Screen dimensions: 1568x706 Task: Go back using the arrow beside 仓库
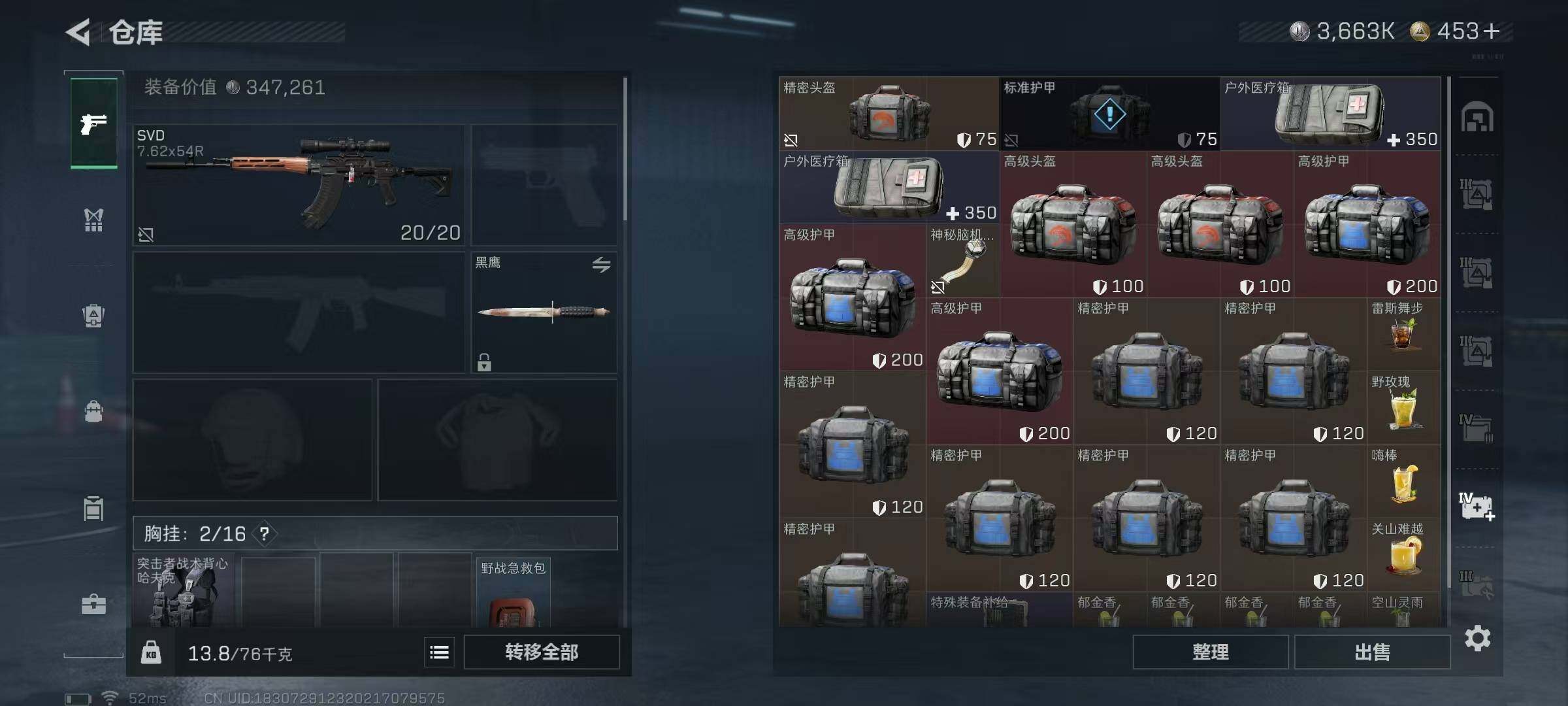pos(78,32)
